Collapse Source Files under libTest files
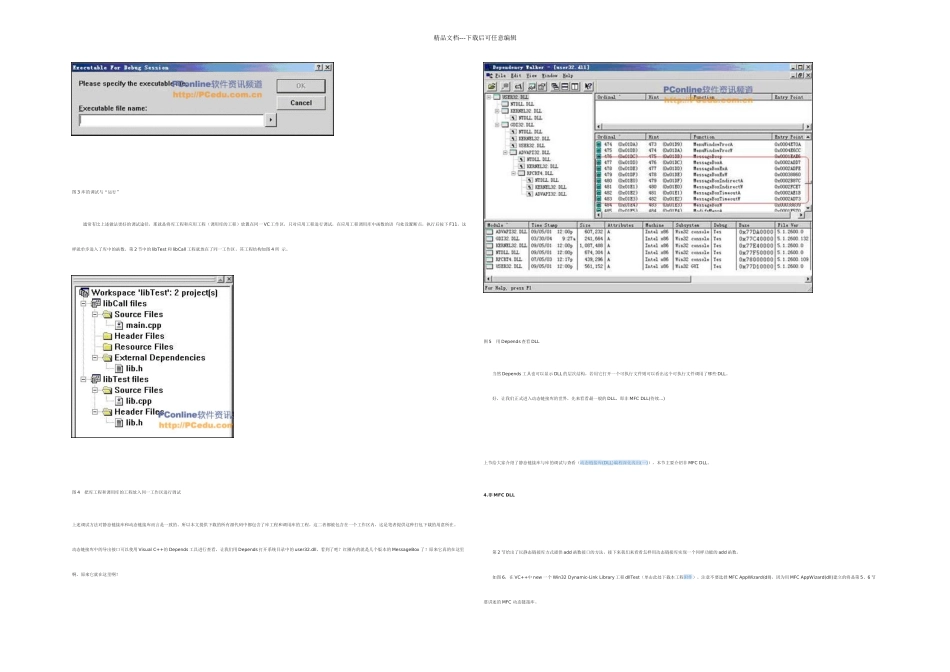Image resolution: width=950 pixels, height=672 pixels. click(95, 390)
